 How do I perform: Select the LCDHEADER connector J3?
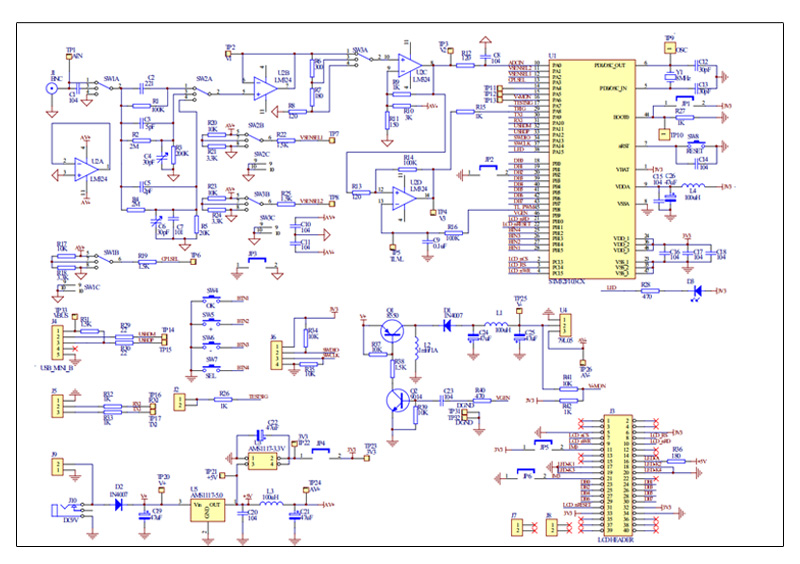pyautogui.click(x=619, y=475)
